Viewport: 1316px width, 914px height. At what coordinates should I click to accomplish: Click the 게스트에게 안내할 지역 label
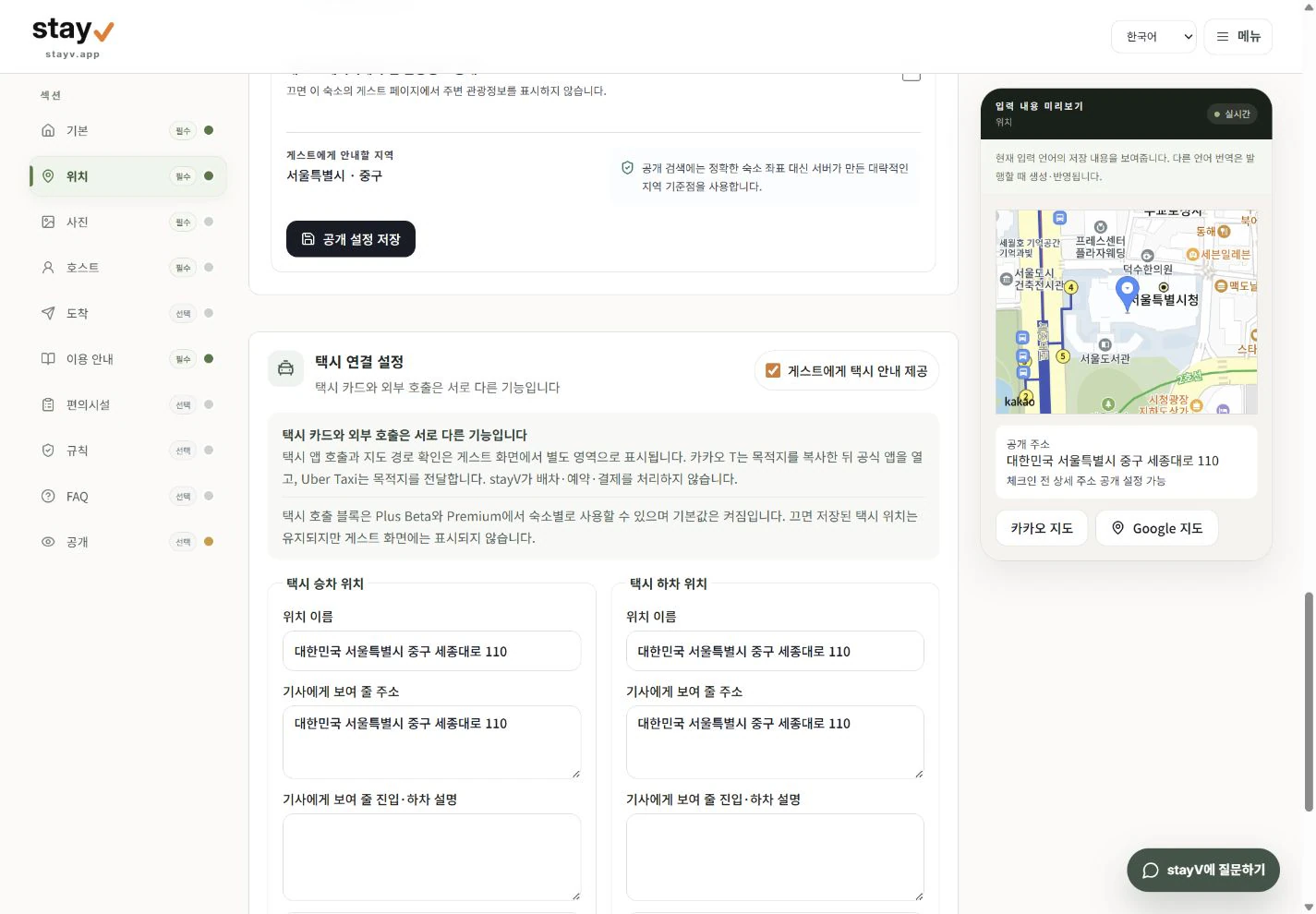tap(340, 155)
